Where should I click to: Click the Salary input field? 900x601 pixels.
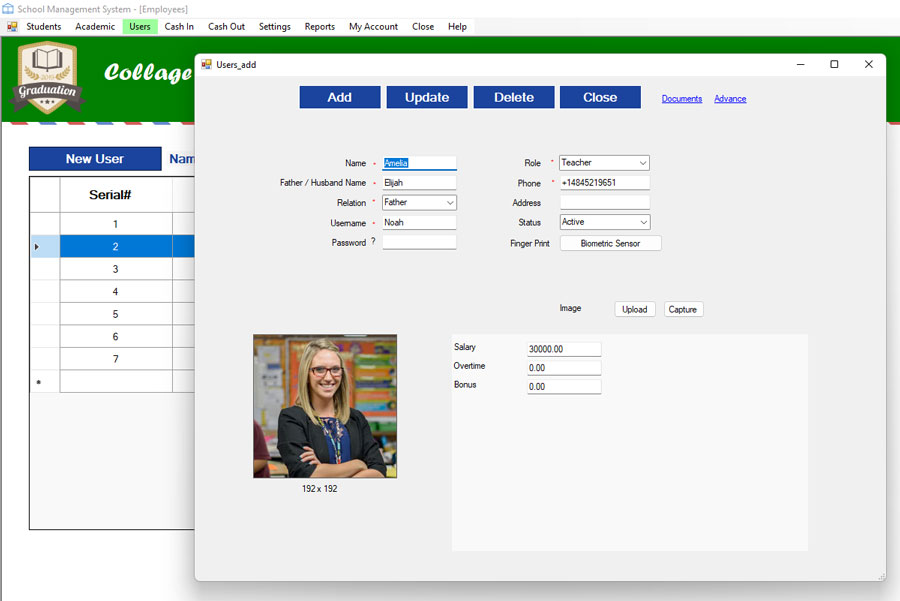coord(564,349)
